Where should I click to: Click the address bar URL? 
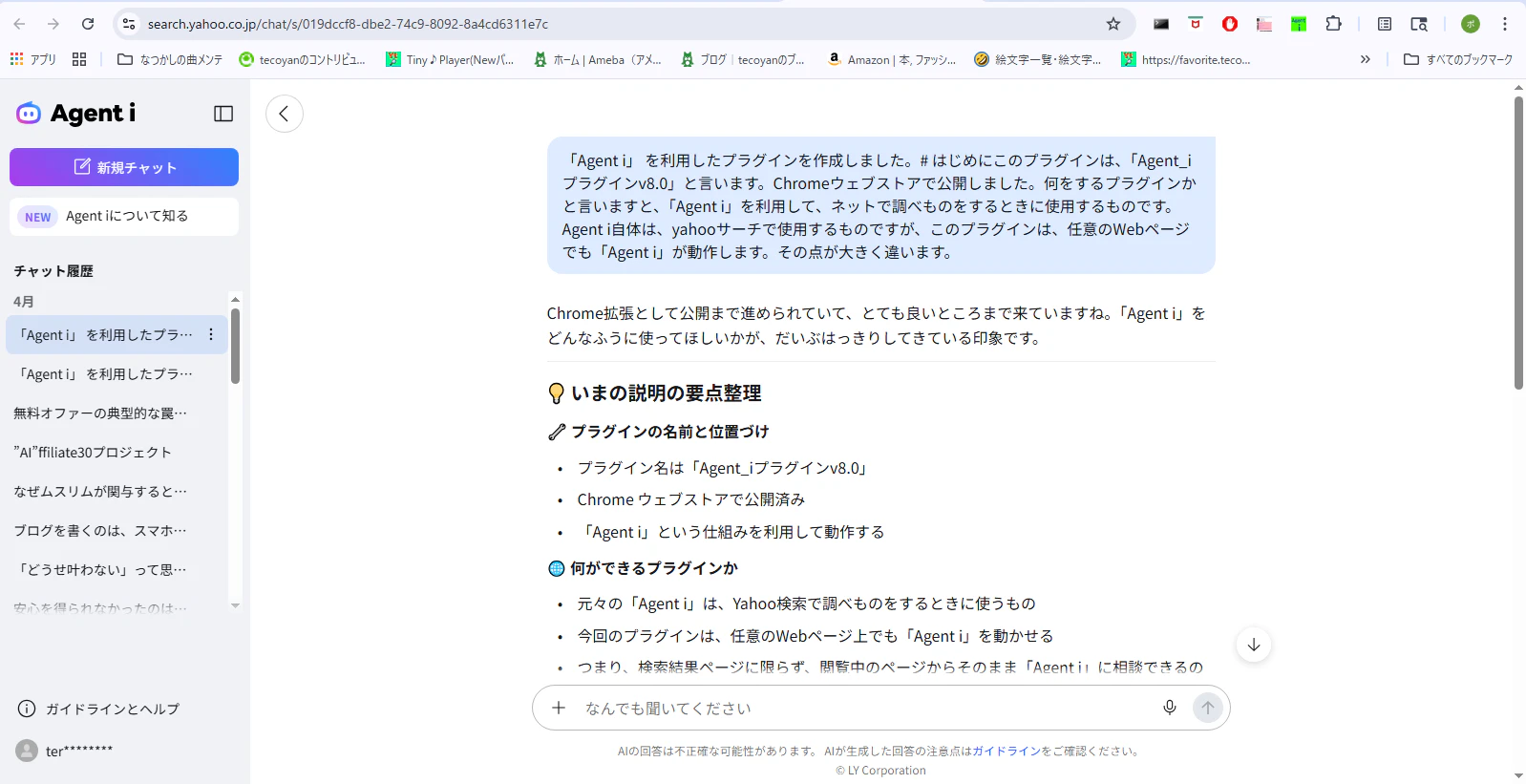pyautogui.click(x=348, y=24)
